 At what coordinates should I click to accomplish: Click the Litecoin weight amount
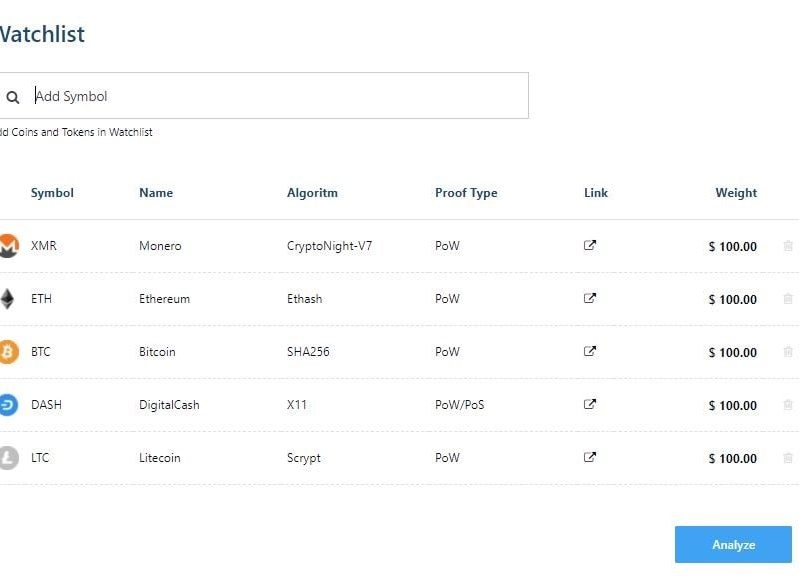point(733,459)
